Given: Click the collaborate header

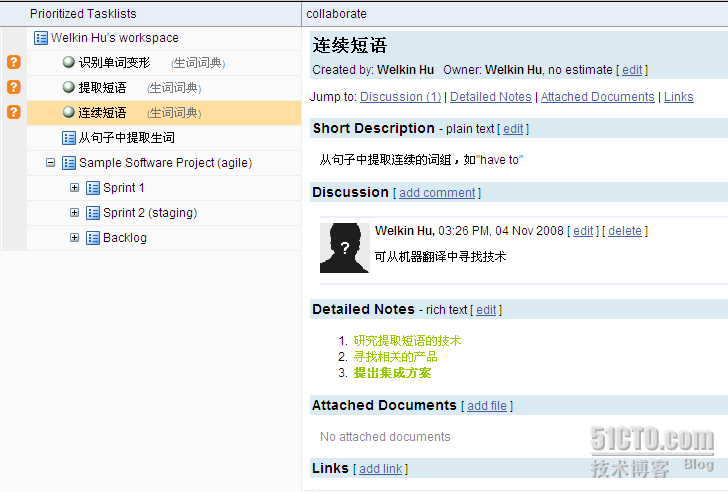Looking at the screenshot, I should 336,14.
